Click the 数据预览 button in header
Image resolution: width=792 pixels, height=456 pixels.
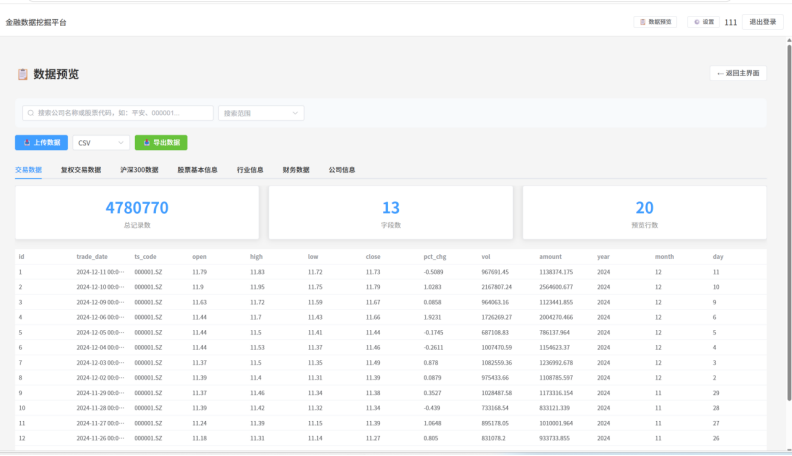[655, 22]
